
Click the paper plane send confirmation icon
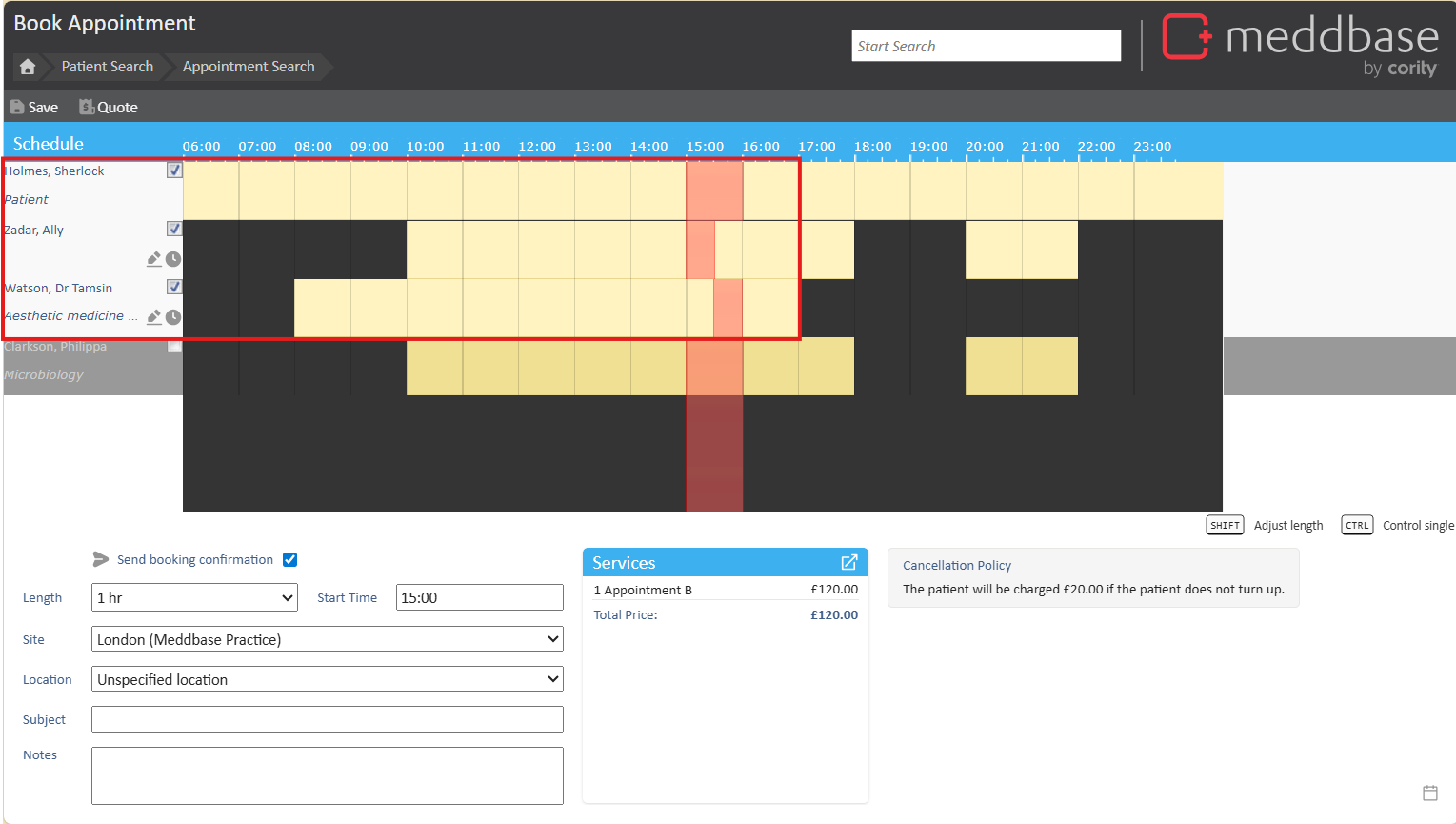100,559
